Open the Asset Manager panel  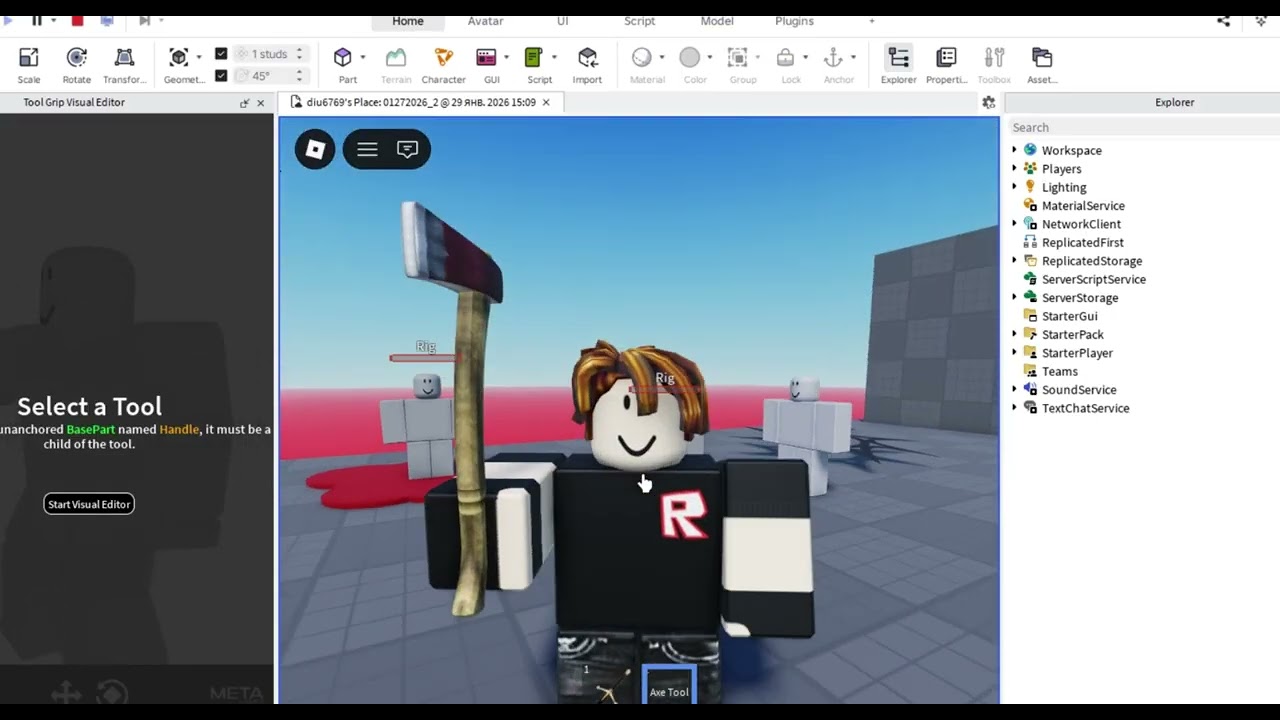[x=1042, y=65]
